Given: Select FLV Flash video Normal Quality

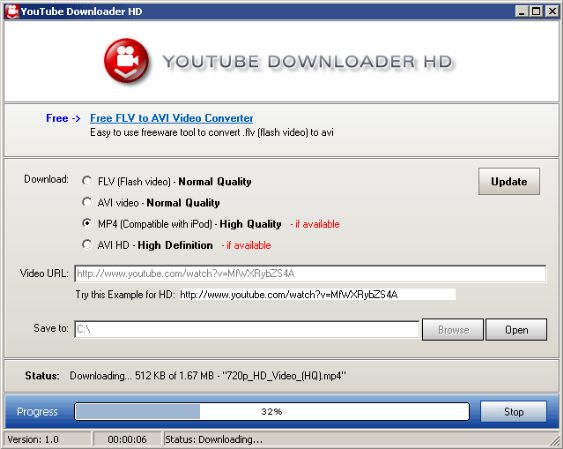Looking at the screenshot, I should click(x=87, y=181).
